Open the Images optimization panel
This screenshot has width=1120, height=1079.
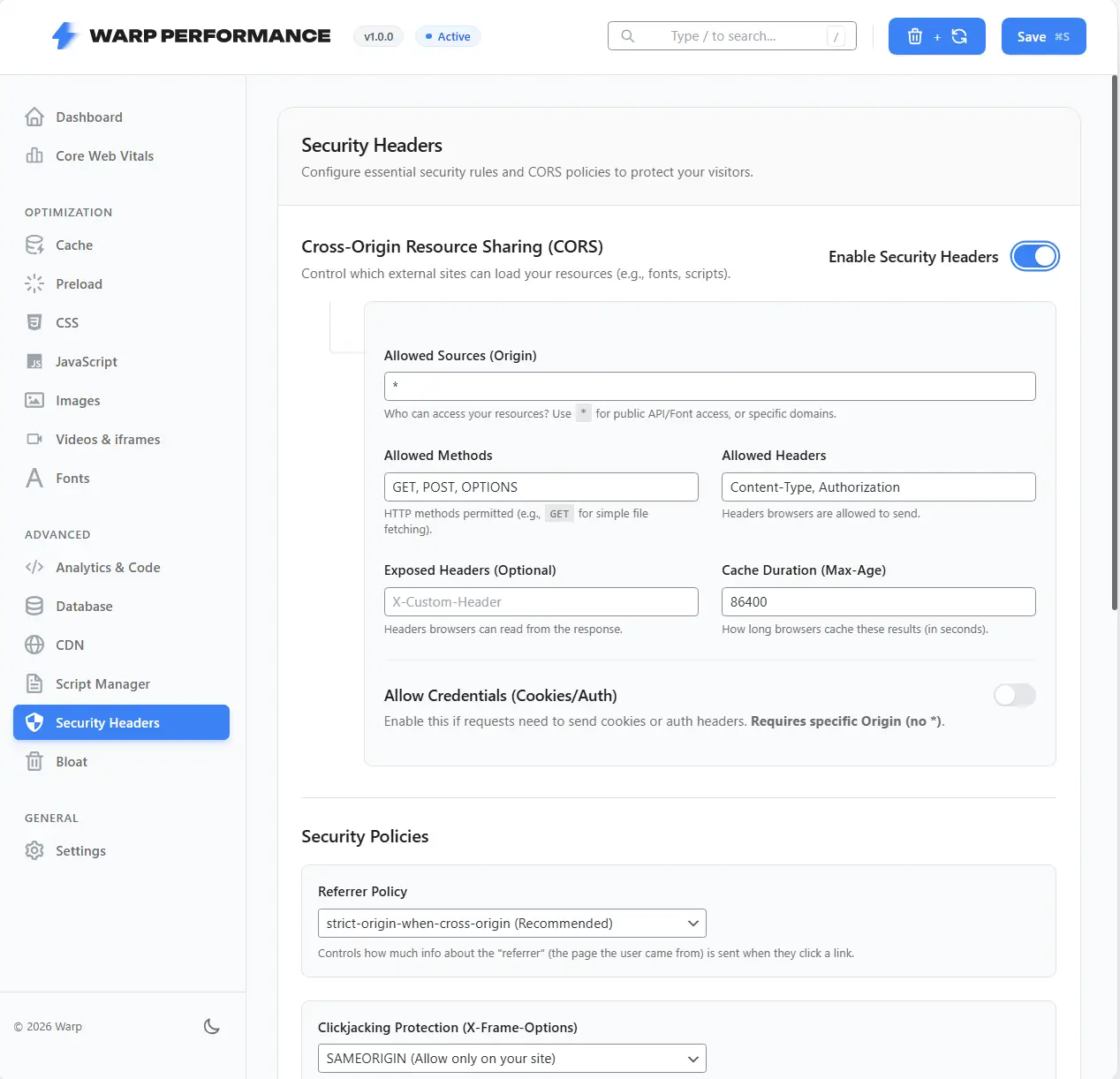(34, 400)
